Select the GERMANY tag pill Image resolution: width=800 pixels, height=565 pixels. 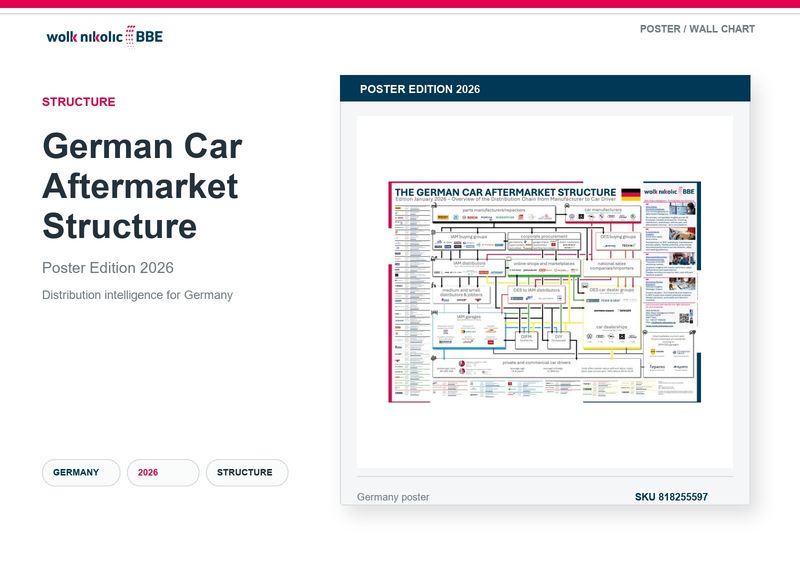coord(81,473)
